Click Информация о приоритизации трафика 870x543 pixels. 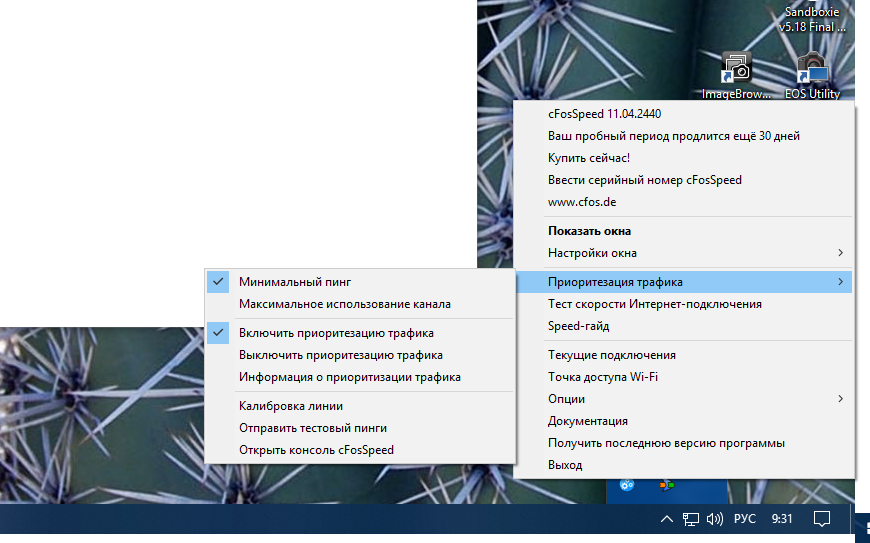[x=360, y=377]
